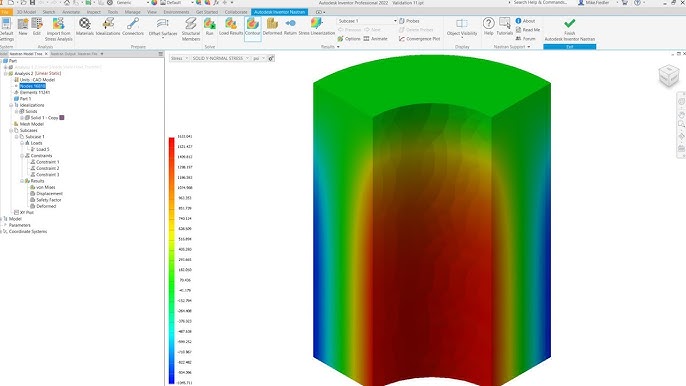Select Nodes 16010 in the tree

click(32, 86)
